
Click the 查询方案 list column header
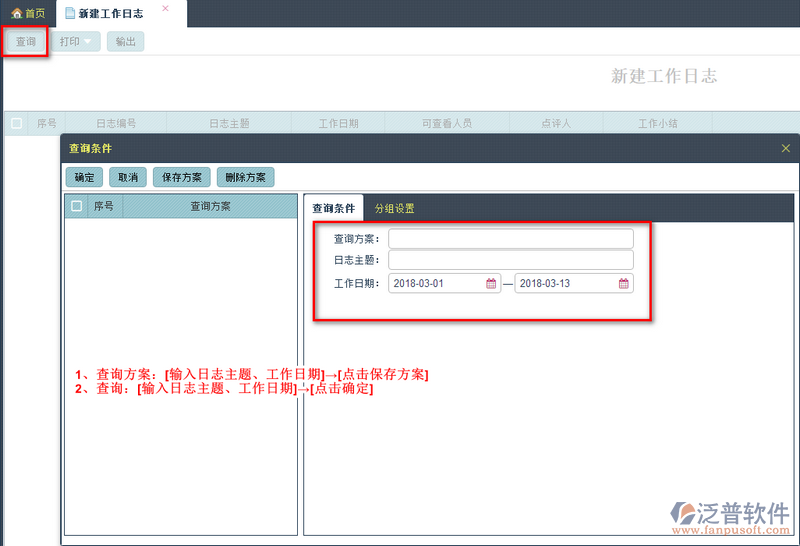pyautogui.click(x=210, y=206)
